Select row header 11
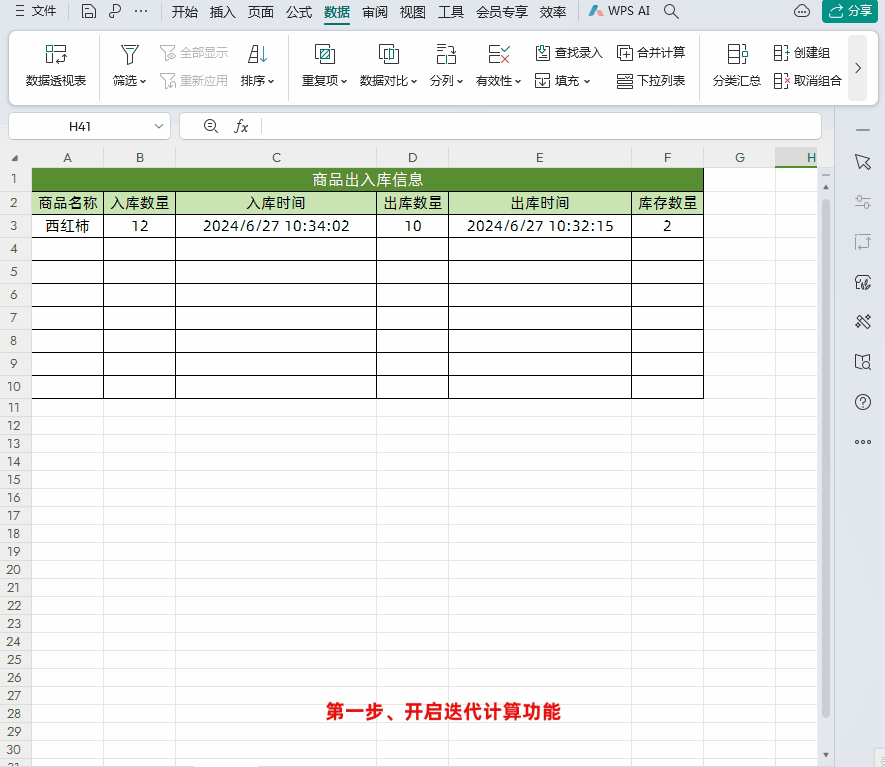This screenshot has height=767, width=885. [x=14, y=407]
